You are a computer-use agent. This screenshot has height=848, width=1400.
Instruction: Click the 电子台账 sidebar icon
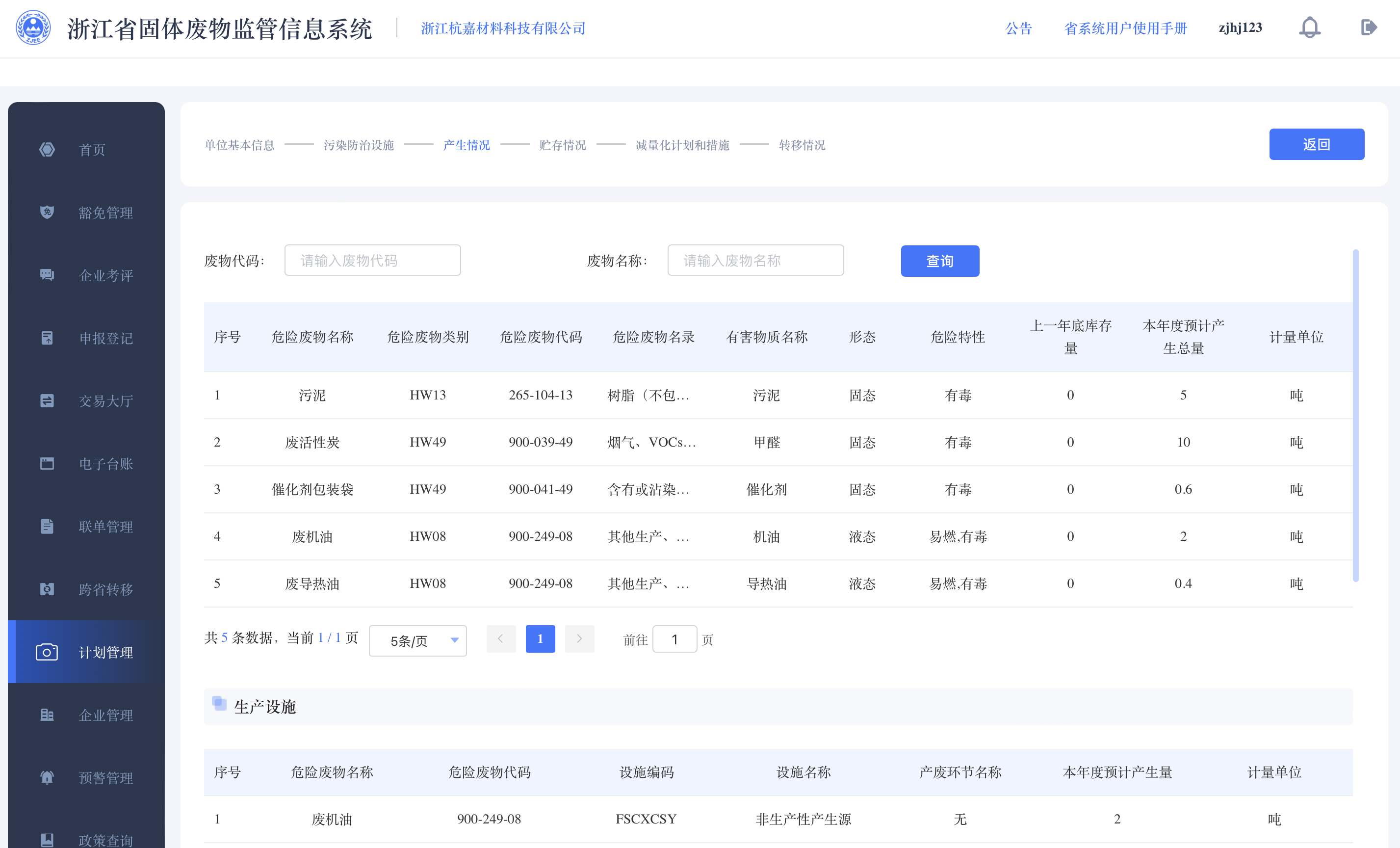coord(47,464)
